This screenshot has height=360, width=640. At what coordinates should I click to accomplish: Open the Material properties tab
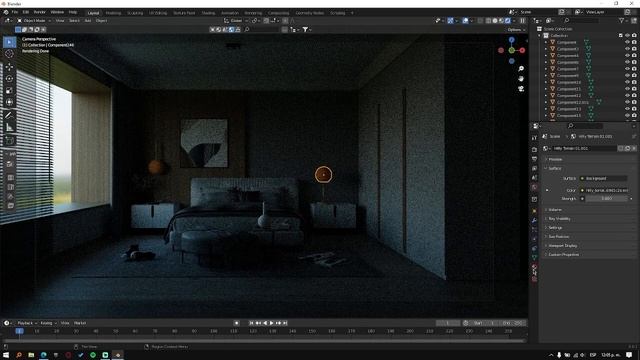tap(534, 267)
